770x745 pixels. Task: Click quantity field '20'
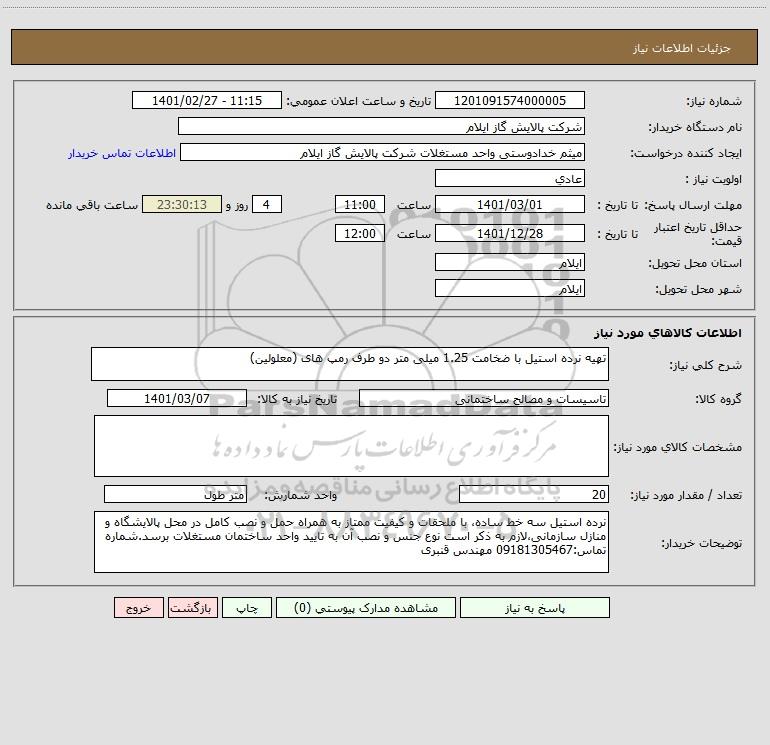[x=534, y=494]
